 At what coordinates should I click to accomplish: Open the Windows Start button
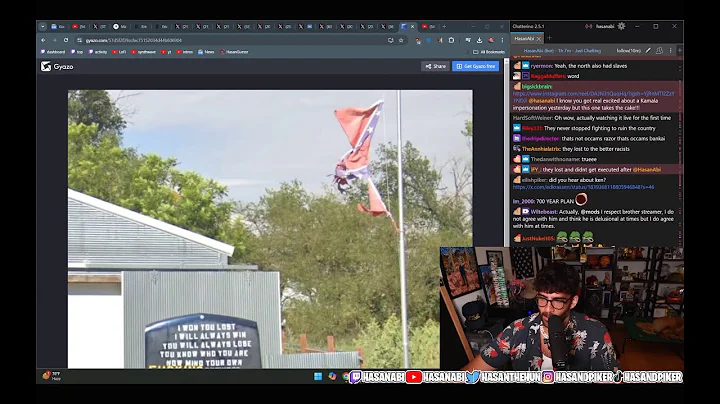318,376
